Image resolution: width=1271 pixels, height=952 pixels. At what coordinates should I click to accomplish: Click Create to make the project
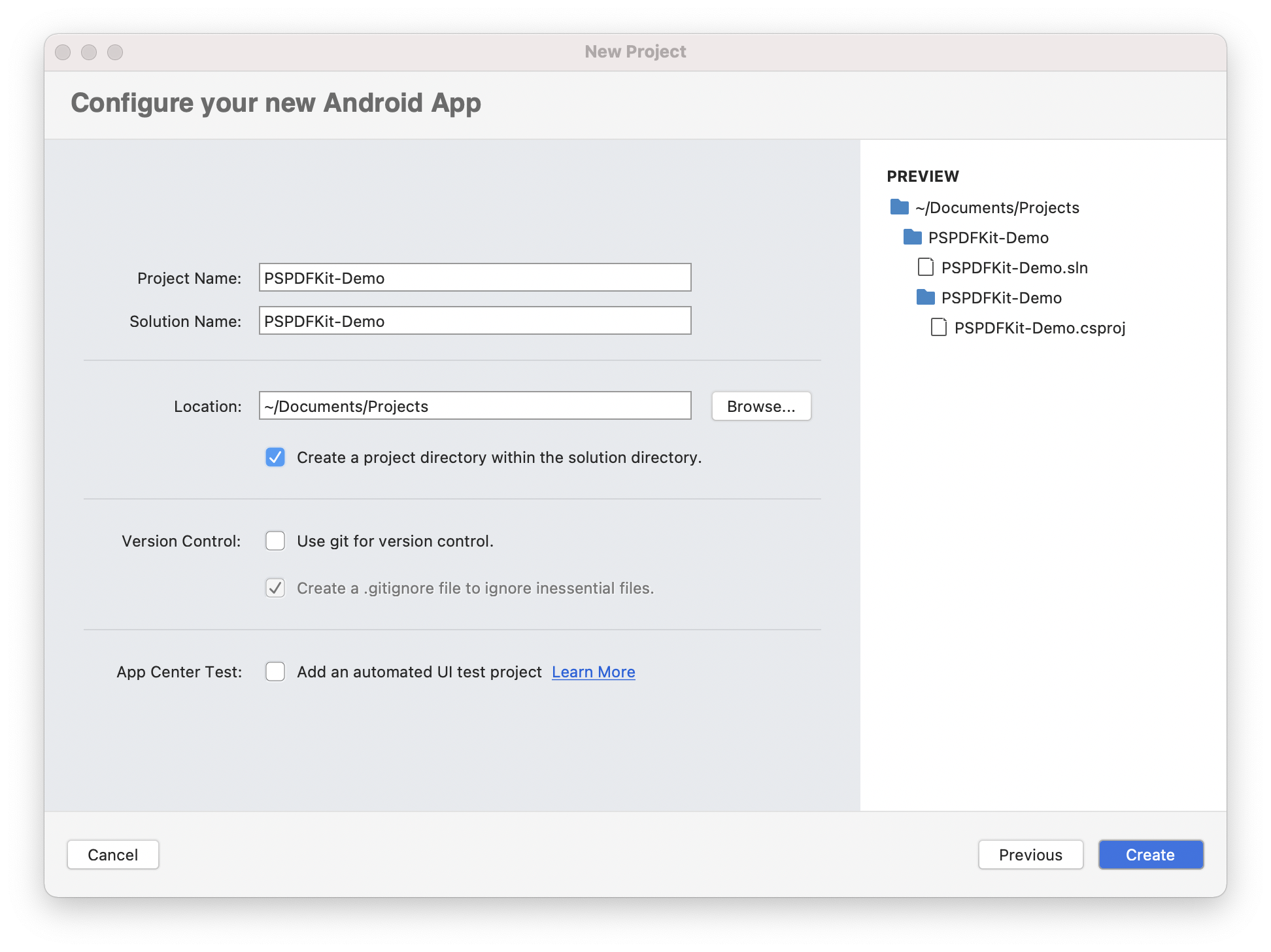pyautogui.click(x=1151, y=855)
